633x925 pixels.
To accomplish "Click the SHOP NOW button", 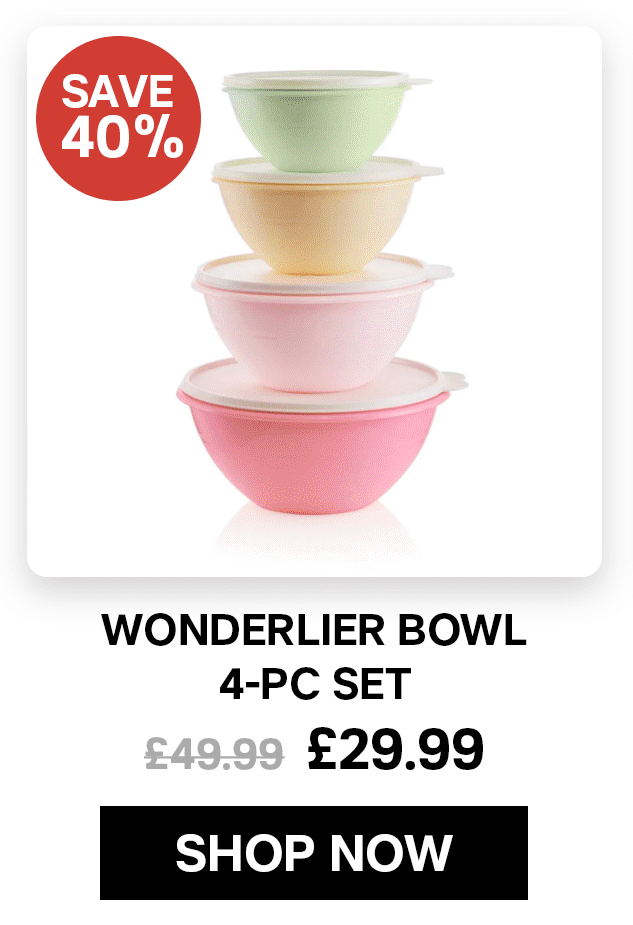I will pyautogui.click(x=314, y=852).
